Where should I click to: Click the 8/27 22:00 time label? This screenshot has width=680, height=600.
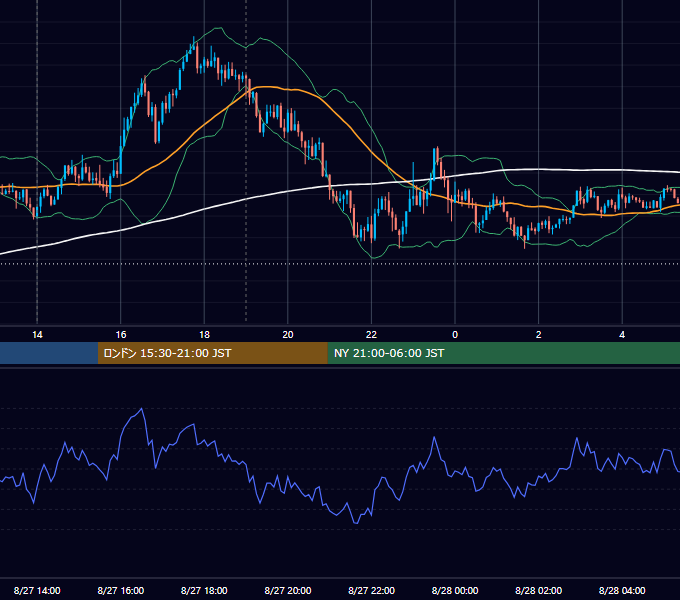coord(371,590)
